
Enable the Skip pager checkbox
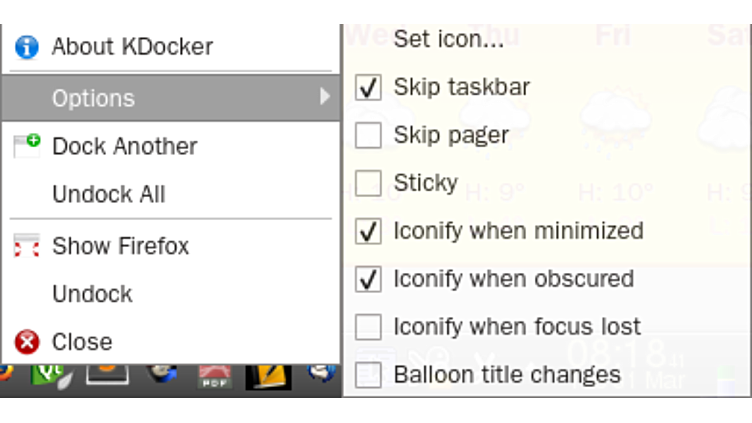click(x=369, y=135)
